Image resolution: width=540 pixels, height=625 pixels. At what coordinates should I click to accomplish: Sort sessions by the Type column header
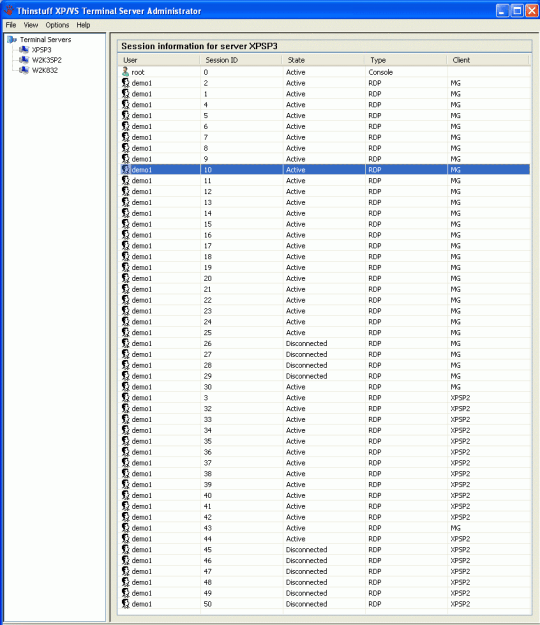coord(405,60)
